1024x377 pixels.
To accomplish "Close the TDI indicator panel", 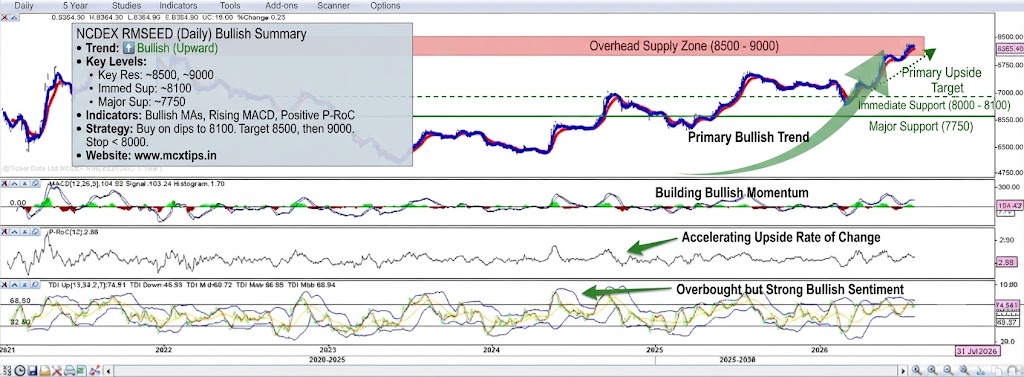I will click(x=5, y=285).
